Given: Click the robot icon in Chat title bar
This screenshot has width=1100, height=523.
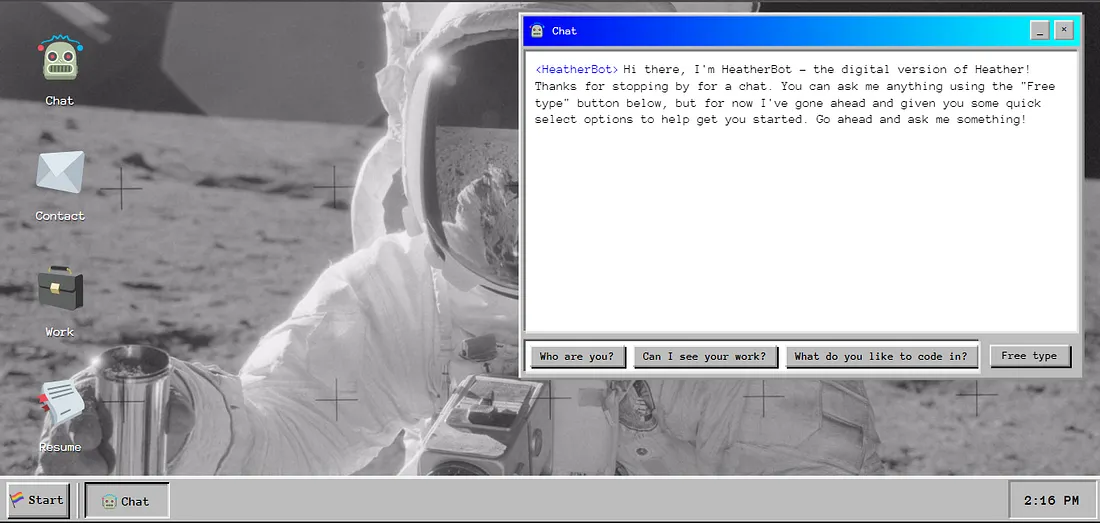Looking at the screenshot, I should click(537, 31).
